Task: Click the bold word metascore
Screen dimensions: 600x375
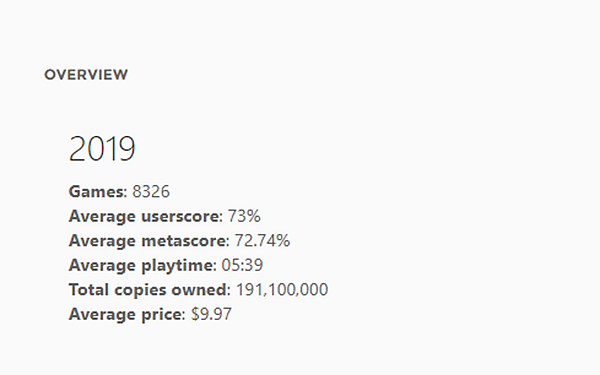Action: point(184,241)
